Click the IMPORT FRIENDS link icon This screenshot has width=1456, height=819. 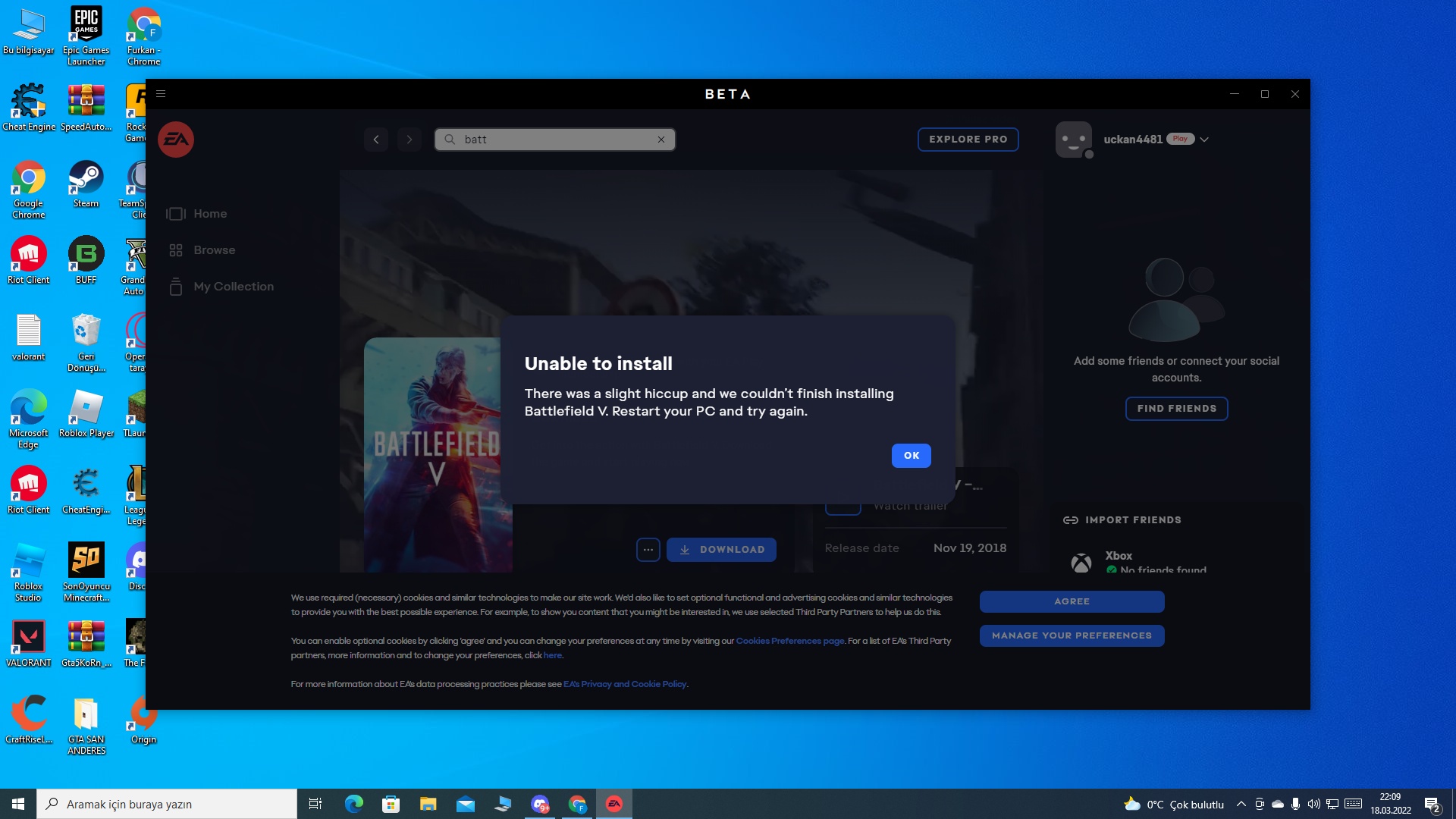click(x=1071, y=520)
